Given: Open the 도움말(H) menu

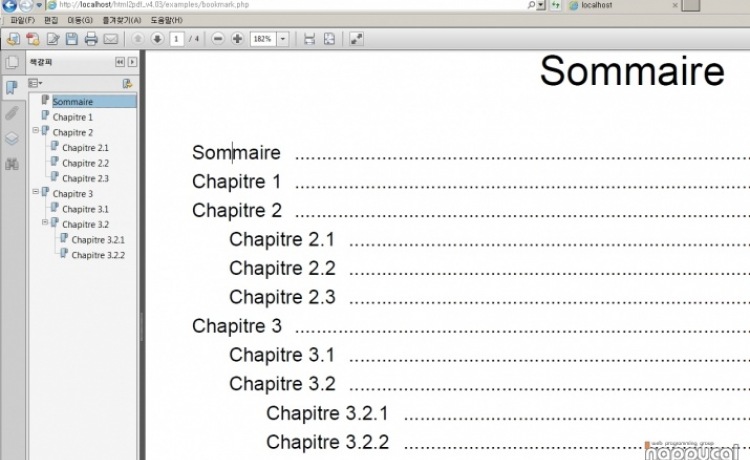Looking at the screenshot, I should tap(166, 20).
